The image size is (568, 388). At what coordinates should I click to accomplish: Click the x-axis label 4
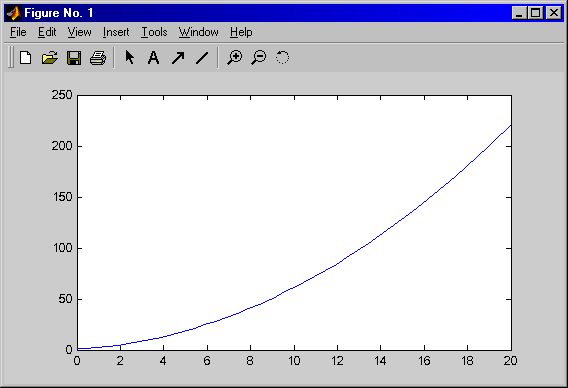coord(163,361)
